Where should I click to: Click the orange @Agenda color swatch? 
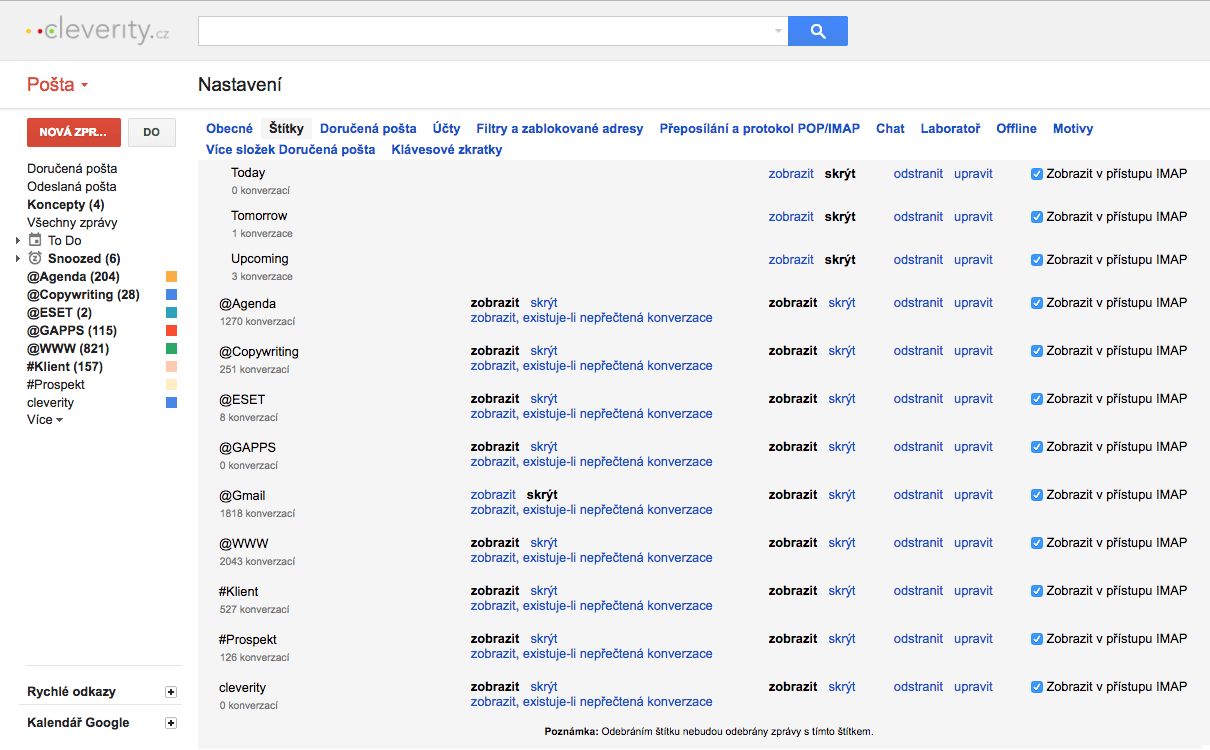click(x=171, y=277)
